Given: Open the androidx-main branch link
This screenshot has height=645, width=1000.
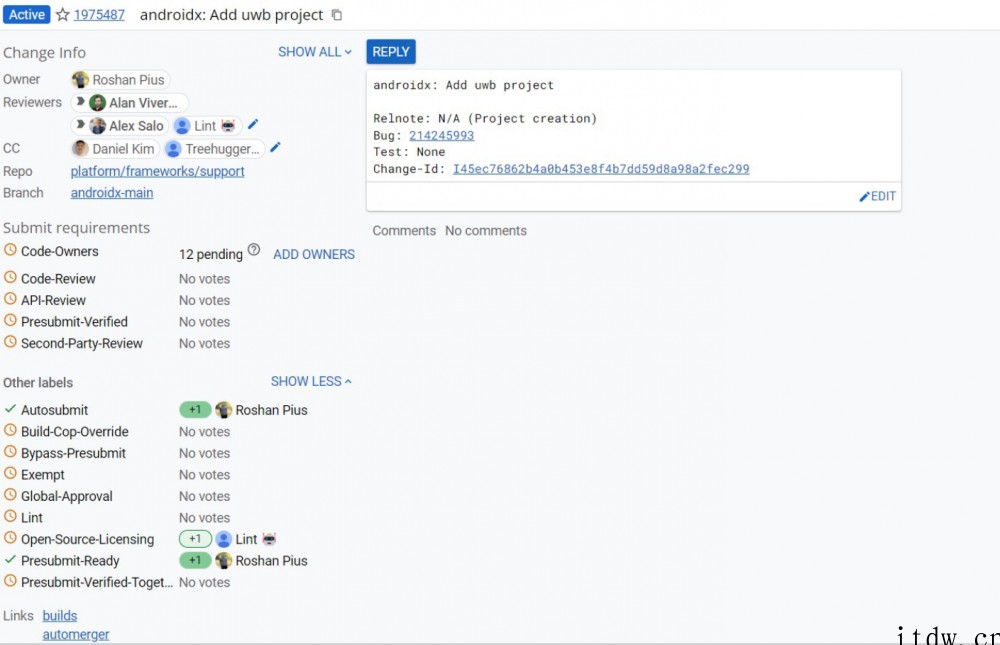Looking at the screenshot, I should (112, 193).
